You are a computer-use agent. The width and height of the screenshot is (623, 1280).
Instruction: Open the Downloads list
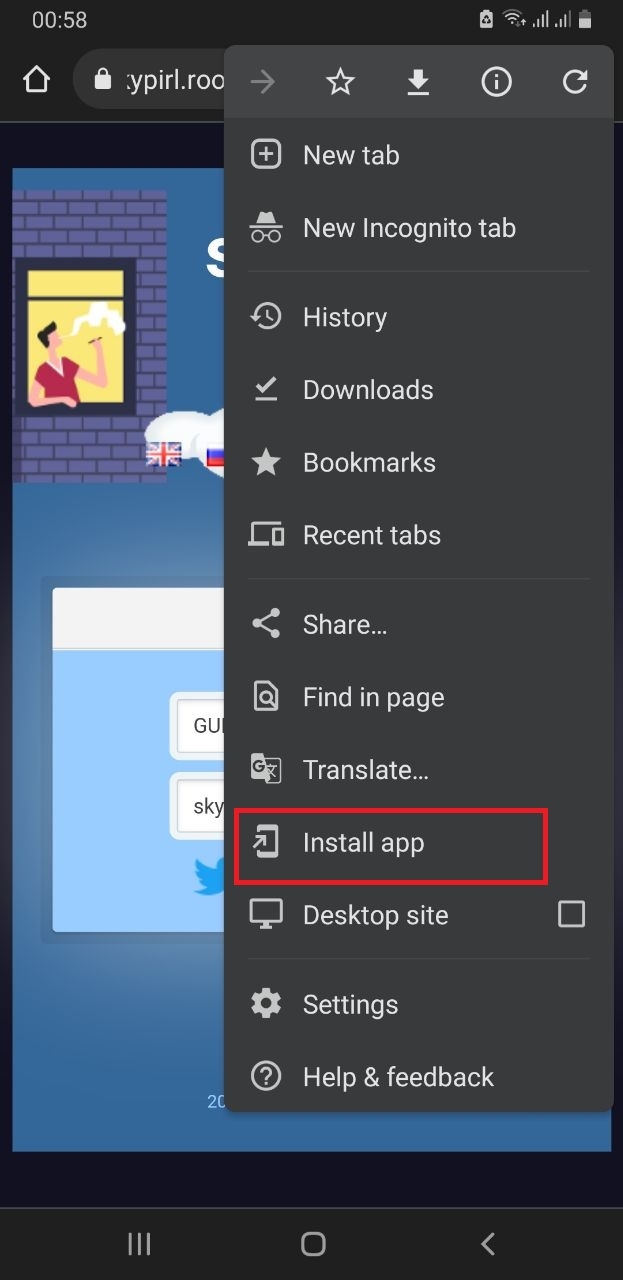tap(367, 390)
